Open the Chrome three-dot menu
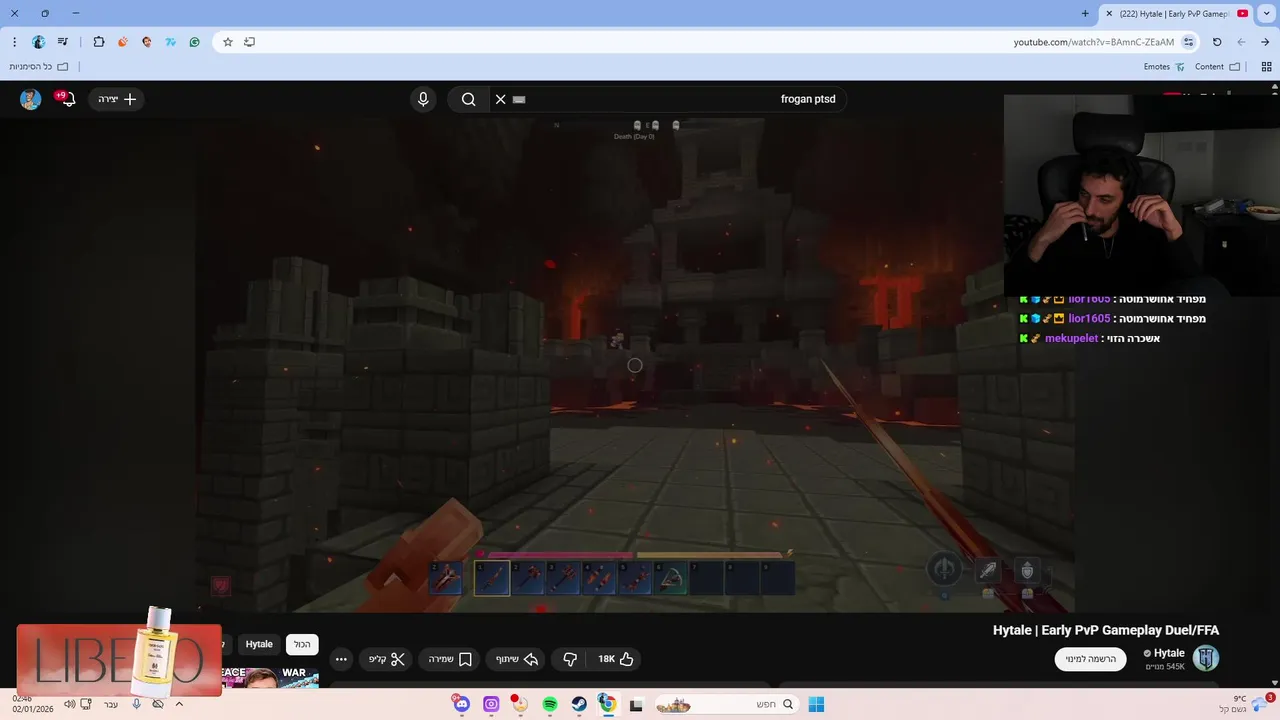Screen dimensions: 1280x720 pos(14,42)
